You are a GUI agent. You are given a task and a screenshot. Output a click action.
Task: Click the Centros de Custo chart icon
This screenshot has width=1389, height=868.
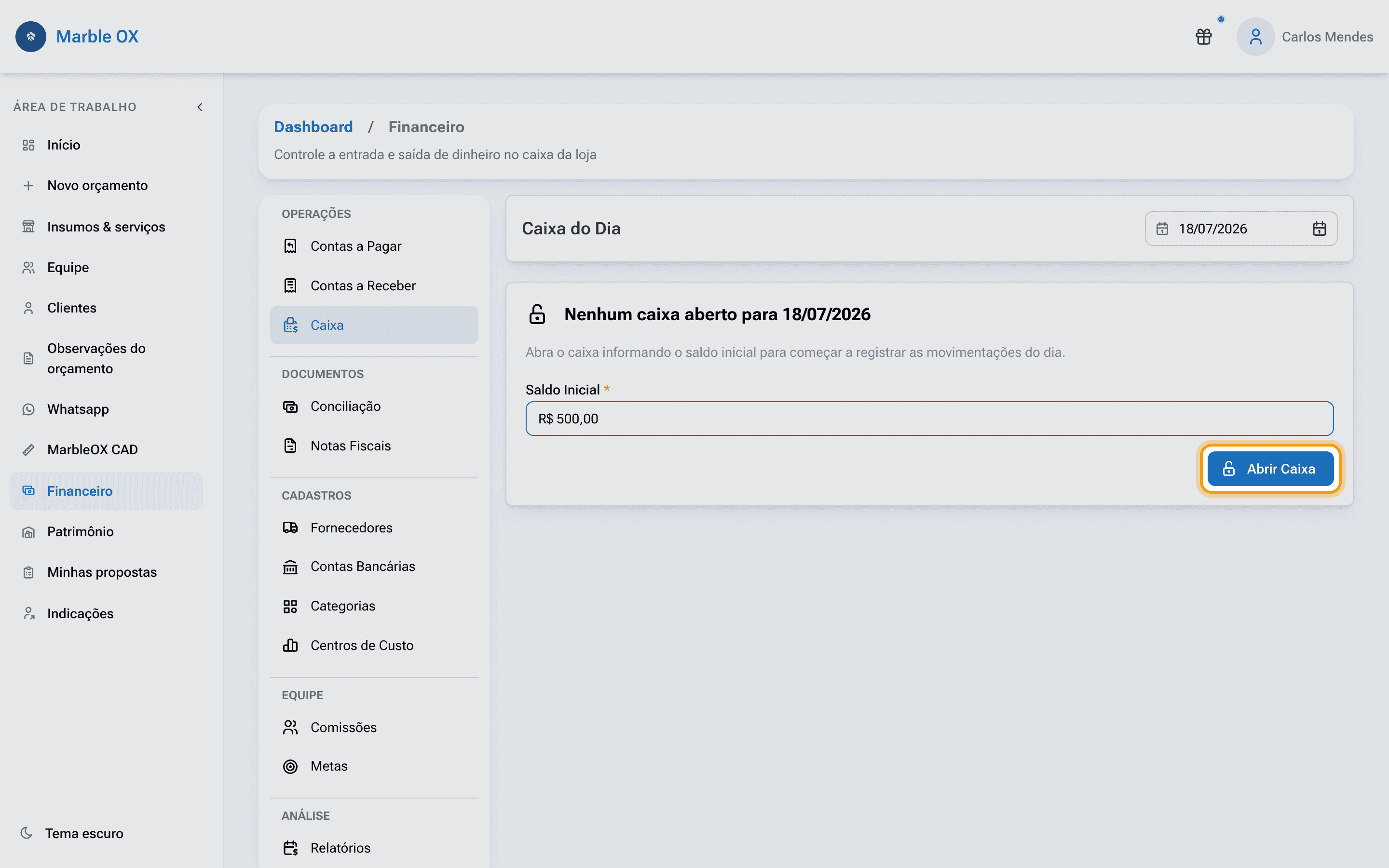point(290,645)
